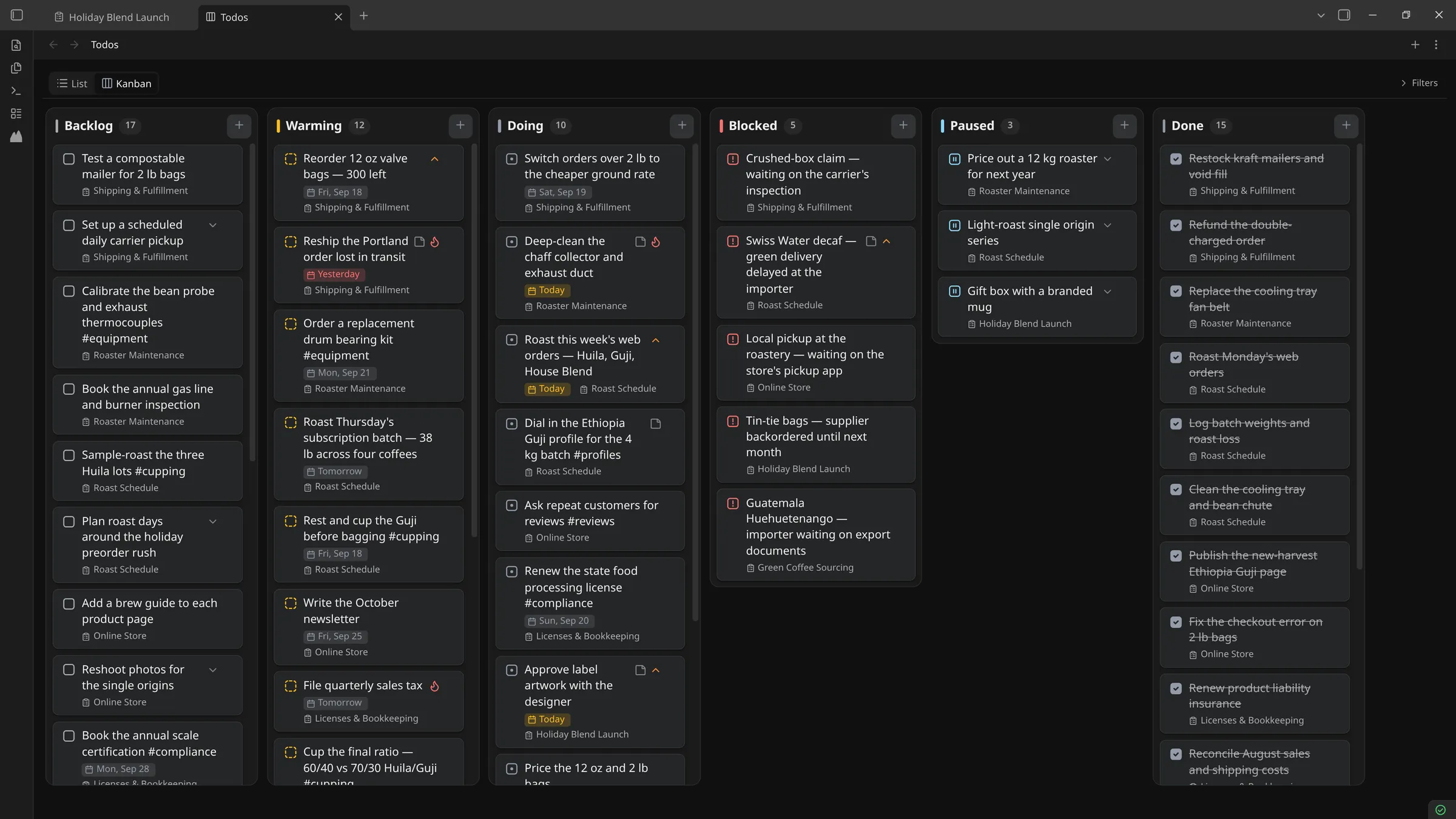Expand Gift box with a branded mug card
1456x819 pixels.
coord(1108,292)
